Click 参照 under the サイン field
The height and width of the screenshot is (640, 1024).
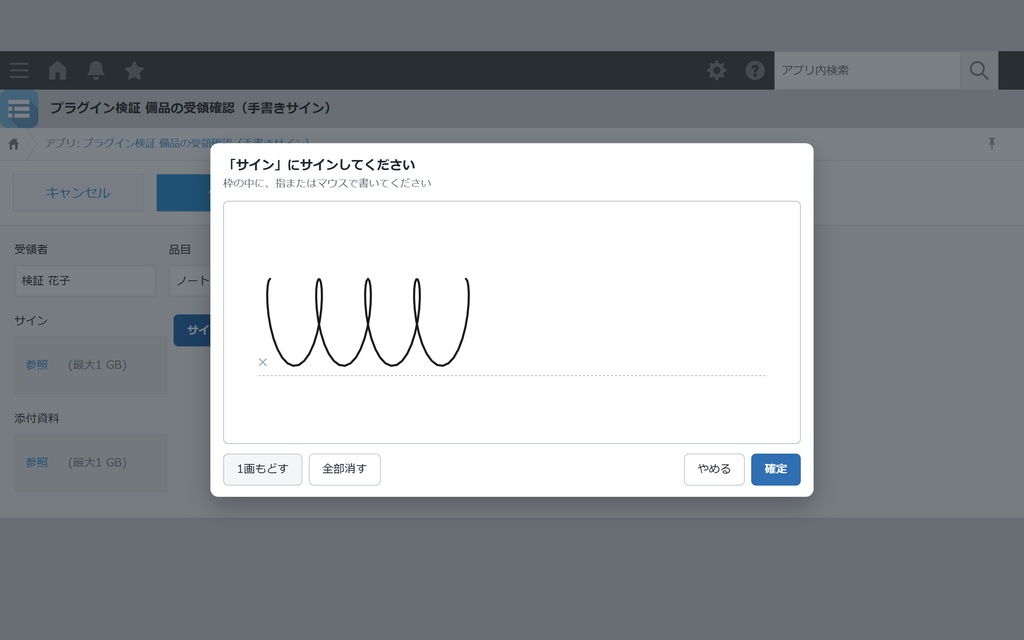point(37,365)
